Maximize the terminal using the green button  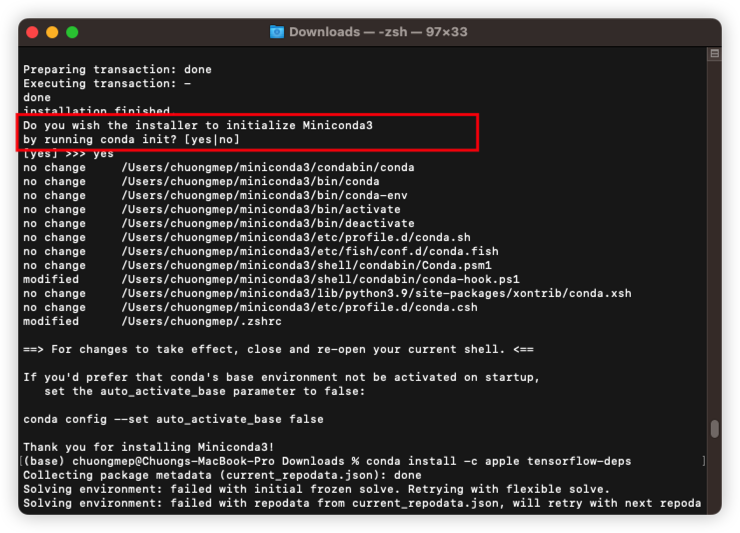[72, 32]
